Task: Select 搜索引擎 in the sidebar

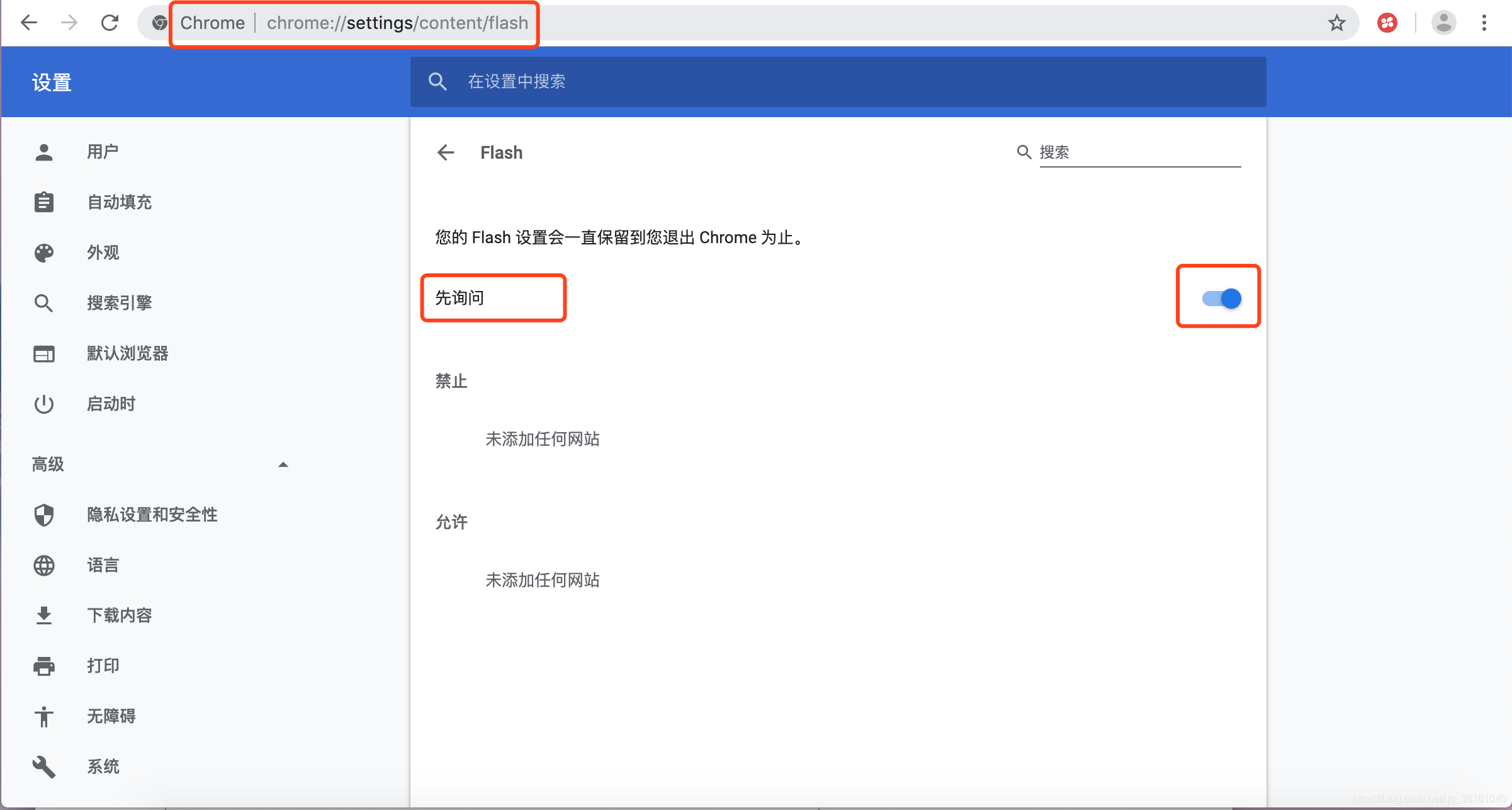Action: tap(119, 303)
